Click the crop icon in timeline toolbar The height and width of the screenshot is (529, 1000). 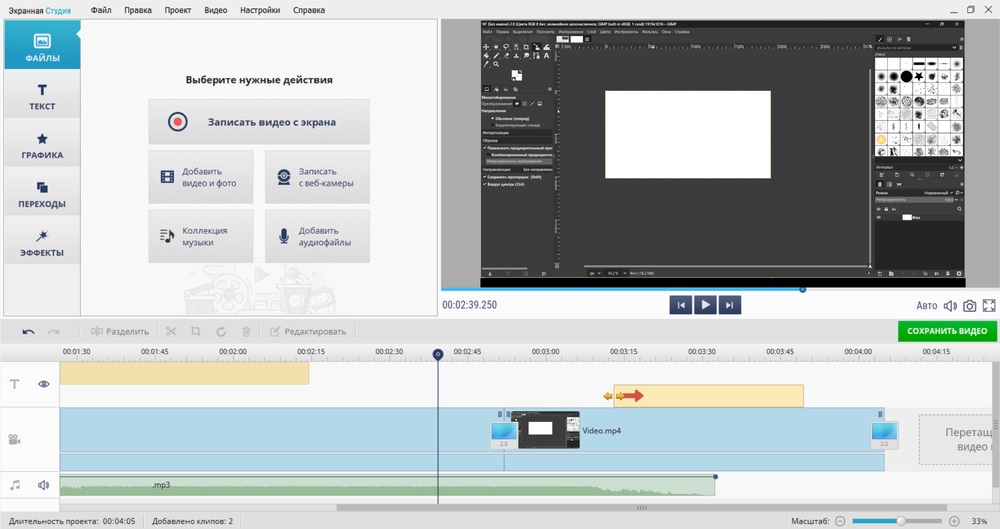click(x=196, y=331)
